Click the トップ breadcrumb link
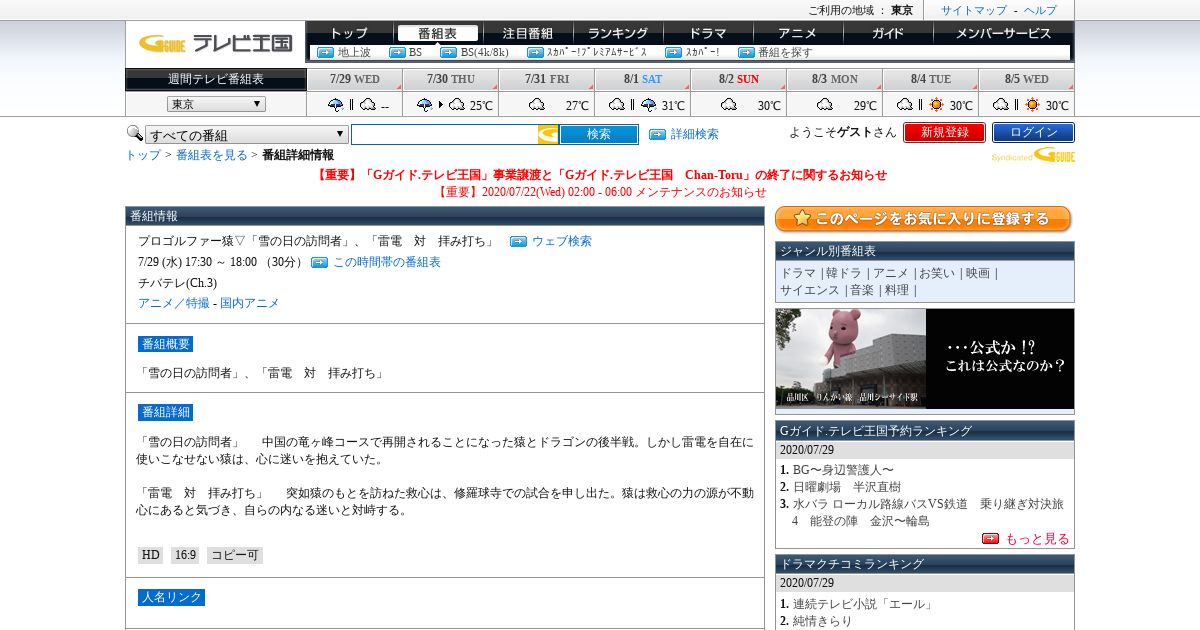The width and height of the screenshot is (1200, 630). pos(143,155)
